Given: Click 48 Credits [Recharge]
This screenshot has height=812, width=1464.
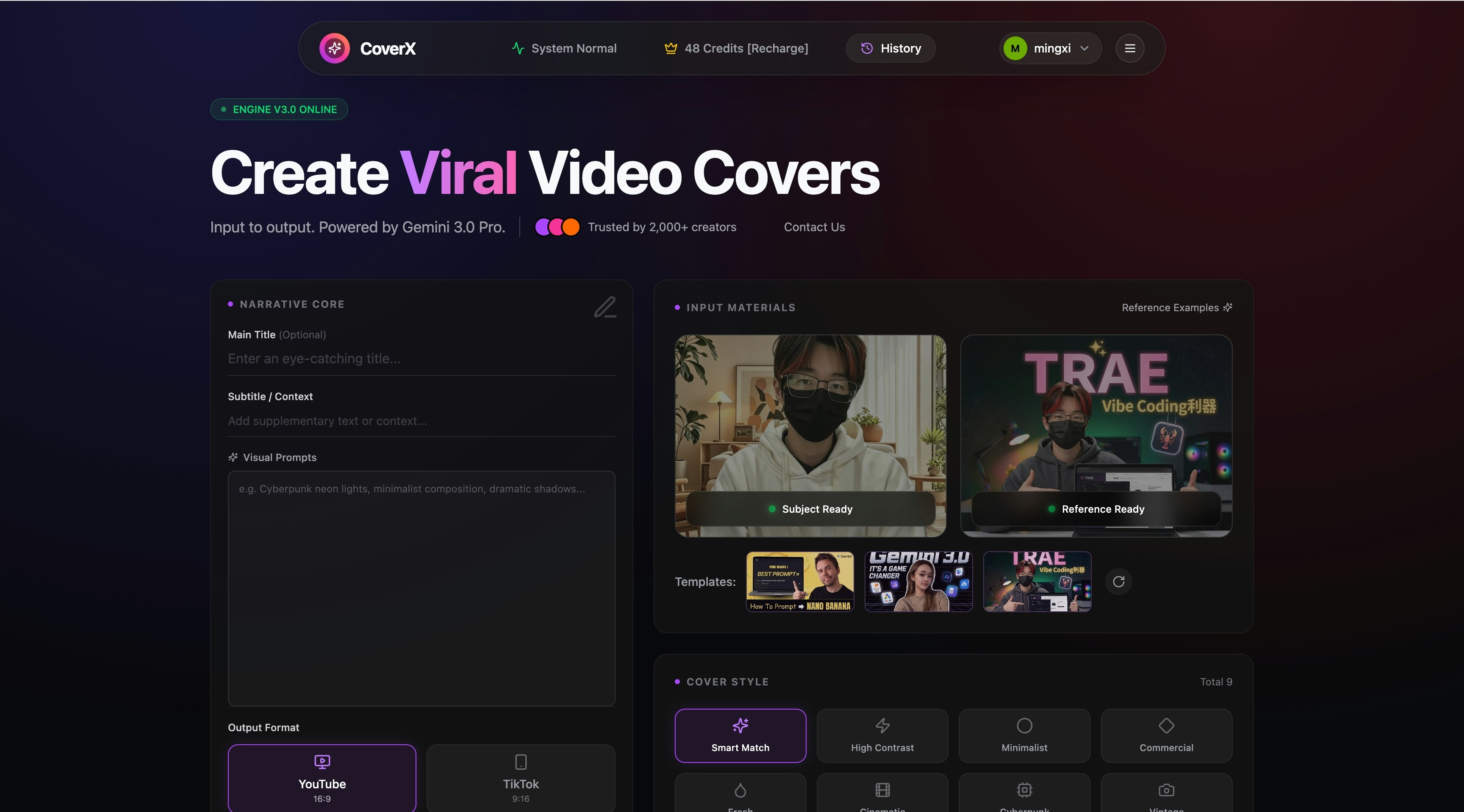Looking at the screenshot, I should click(x=736, y=48).
